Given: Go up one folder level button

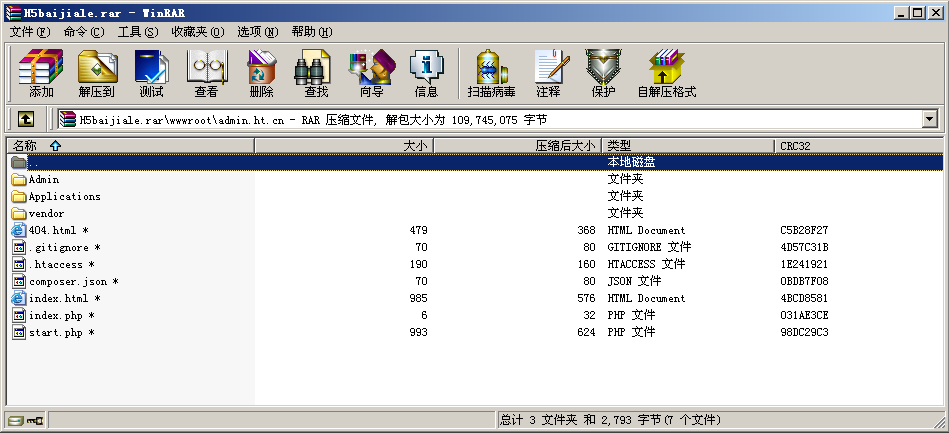Looking at the screenshot, I should click(26, 119).
